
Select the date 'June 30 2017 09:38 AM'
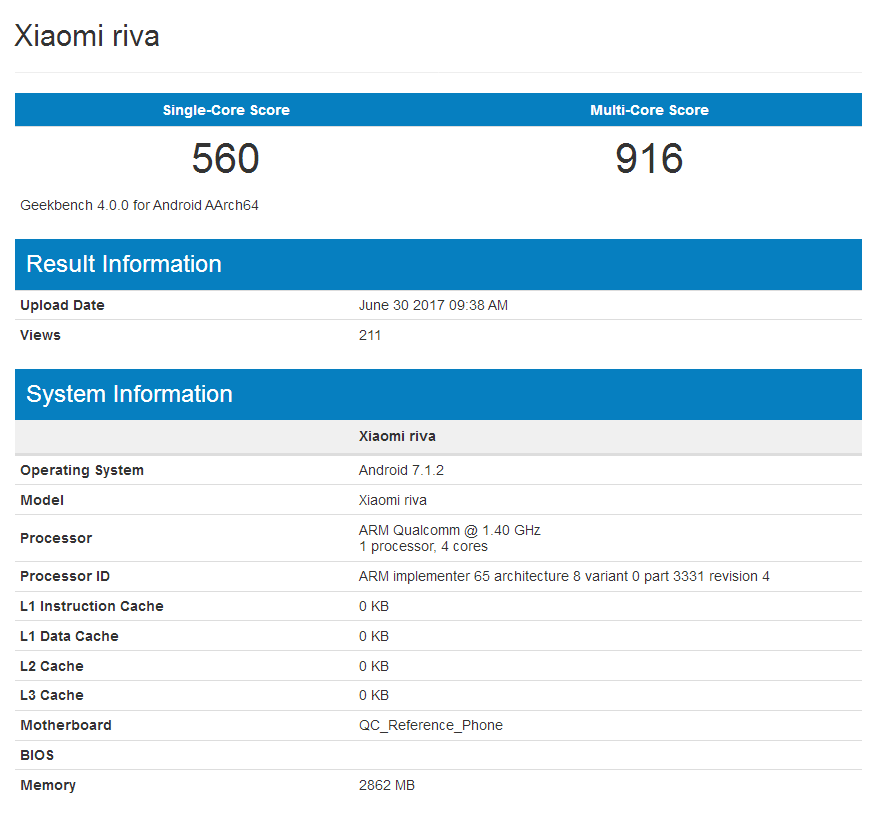(433, 305)
